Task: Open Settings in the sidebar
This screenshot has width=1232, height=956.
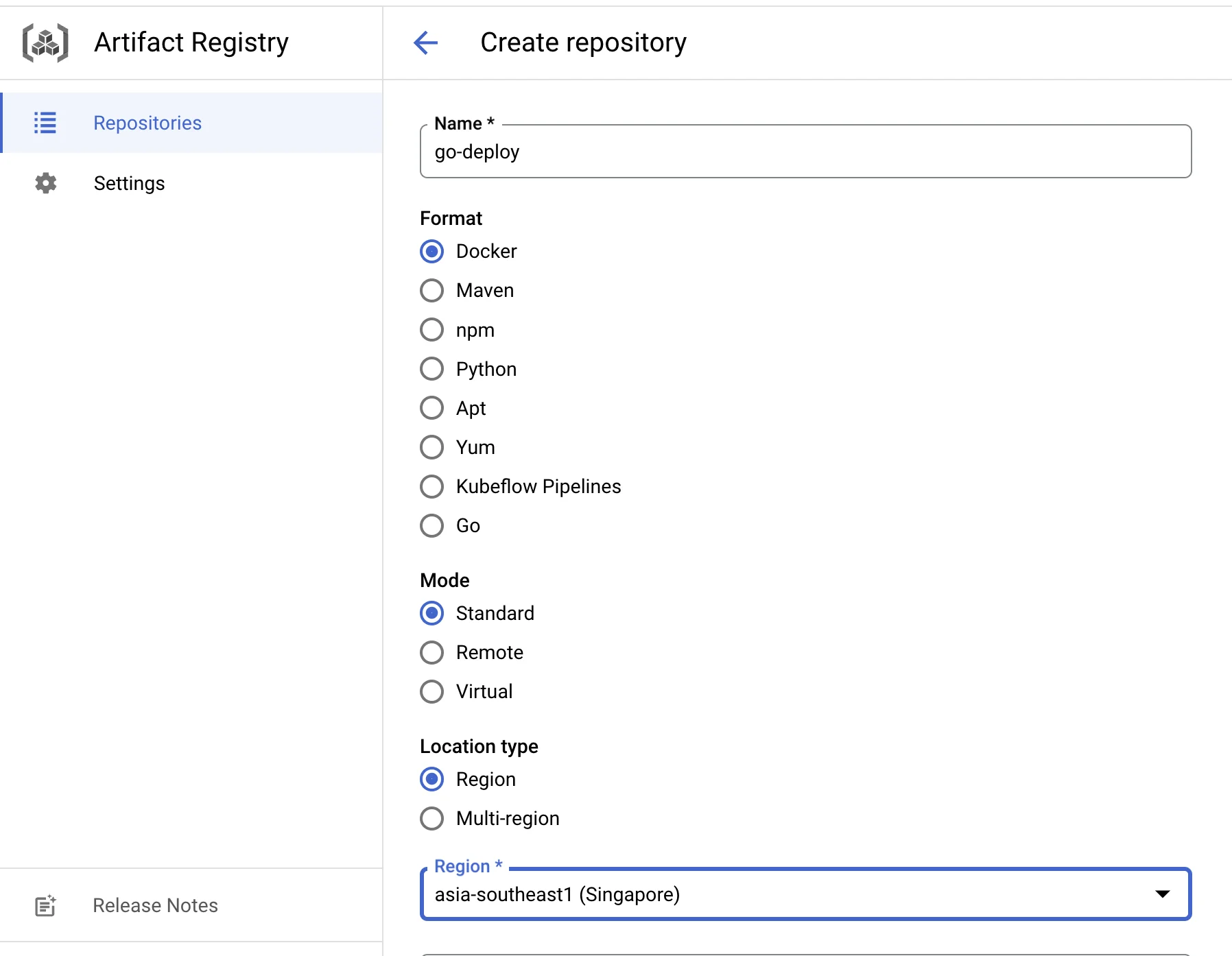Action: (x=192, y=183)
